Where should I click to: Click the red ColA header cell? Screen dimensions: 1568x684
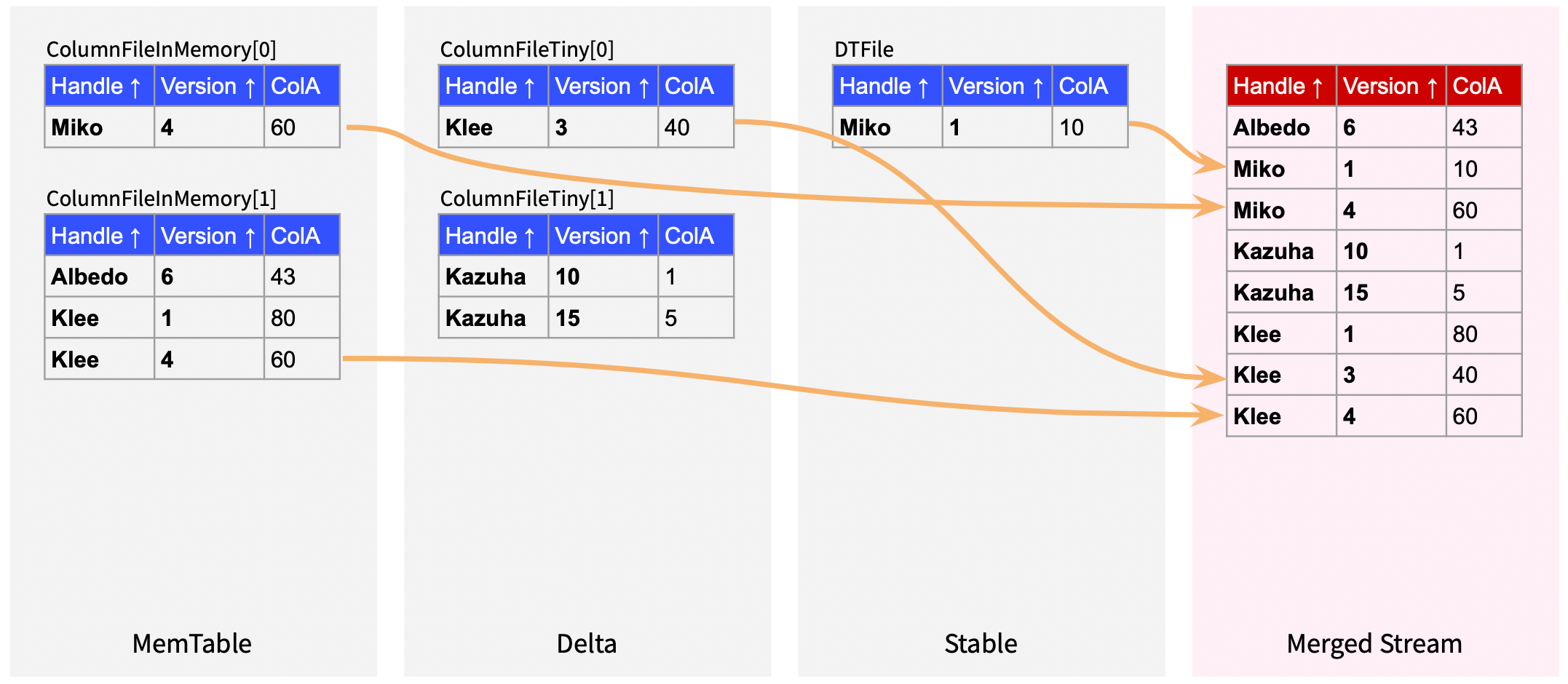pyautogui.click(x=1482, y=86)
